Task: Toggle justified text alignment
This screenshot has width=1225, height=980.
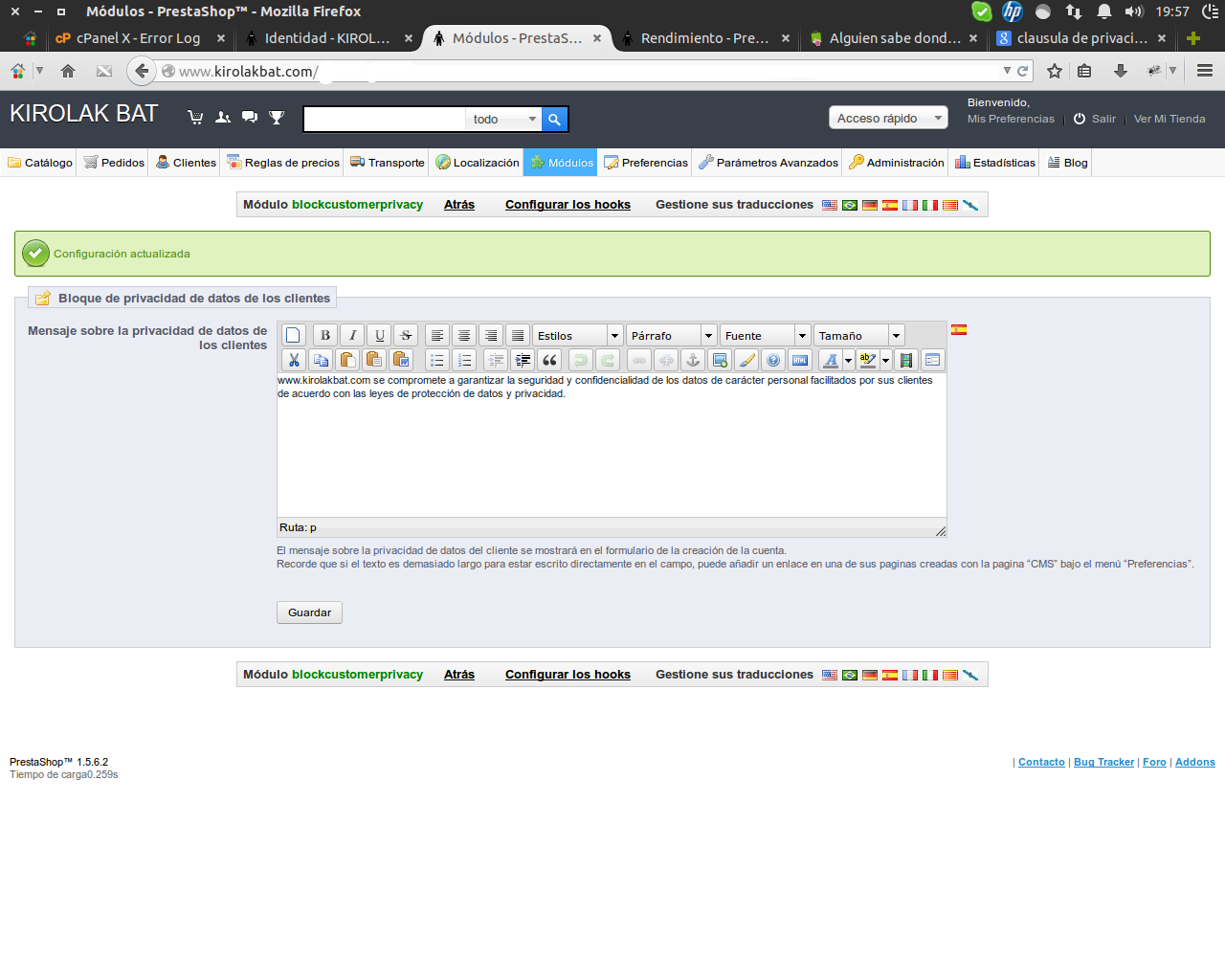Action: (518, 335)
